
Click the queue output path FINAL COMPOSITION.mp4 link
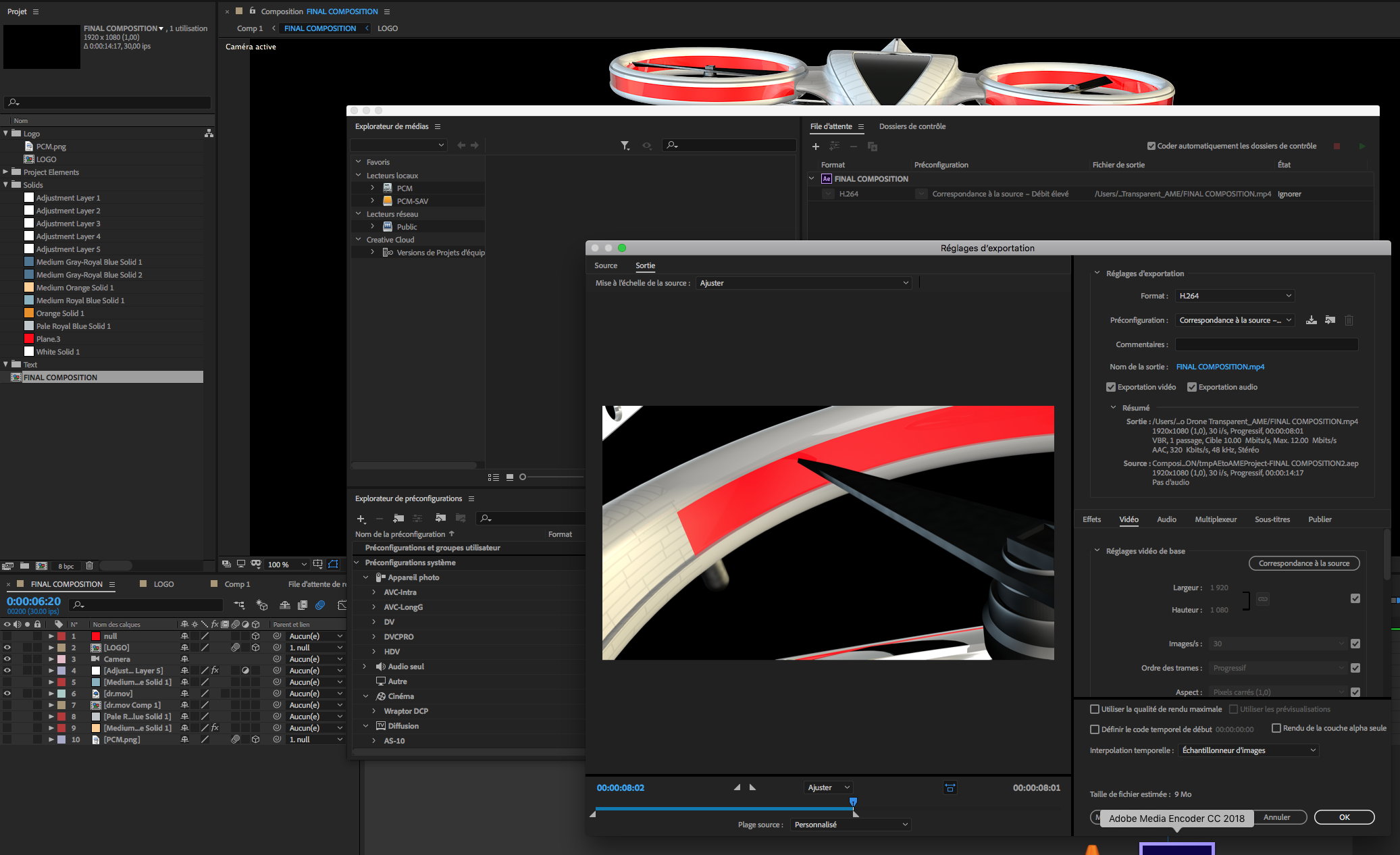tap(1183, 194)
